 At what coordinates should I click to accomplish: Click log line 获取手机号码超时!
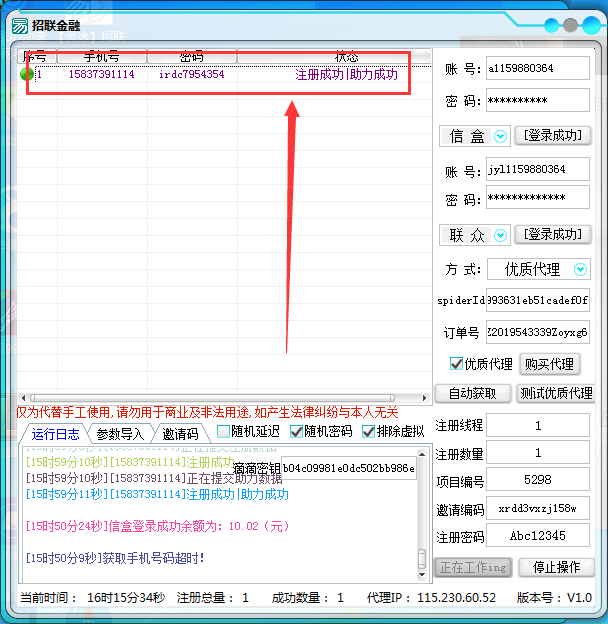(x=115, y=558)
